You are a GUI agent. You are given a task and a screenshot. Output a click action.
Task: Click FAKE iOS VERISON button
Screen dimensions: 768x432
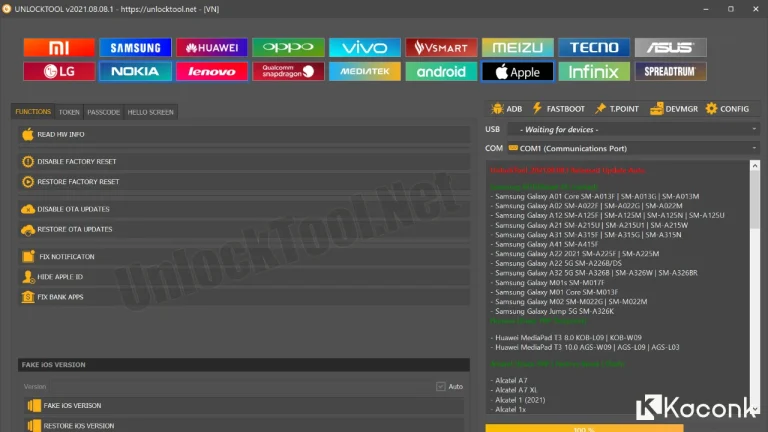pyautogui.click(x=244, y=406)
